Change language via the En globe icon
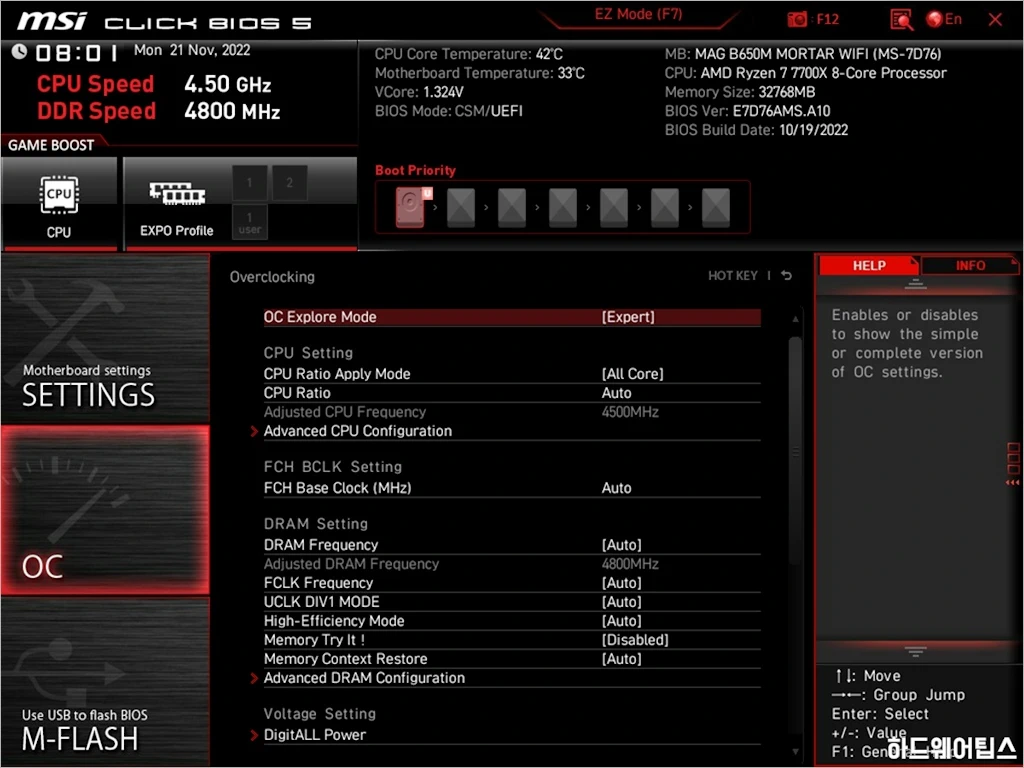1024x768 pixels. tap(944, 20)
